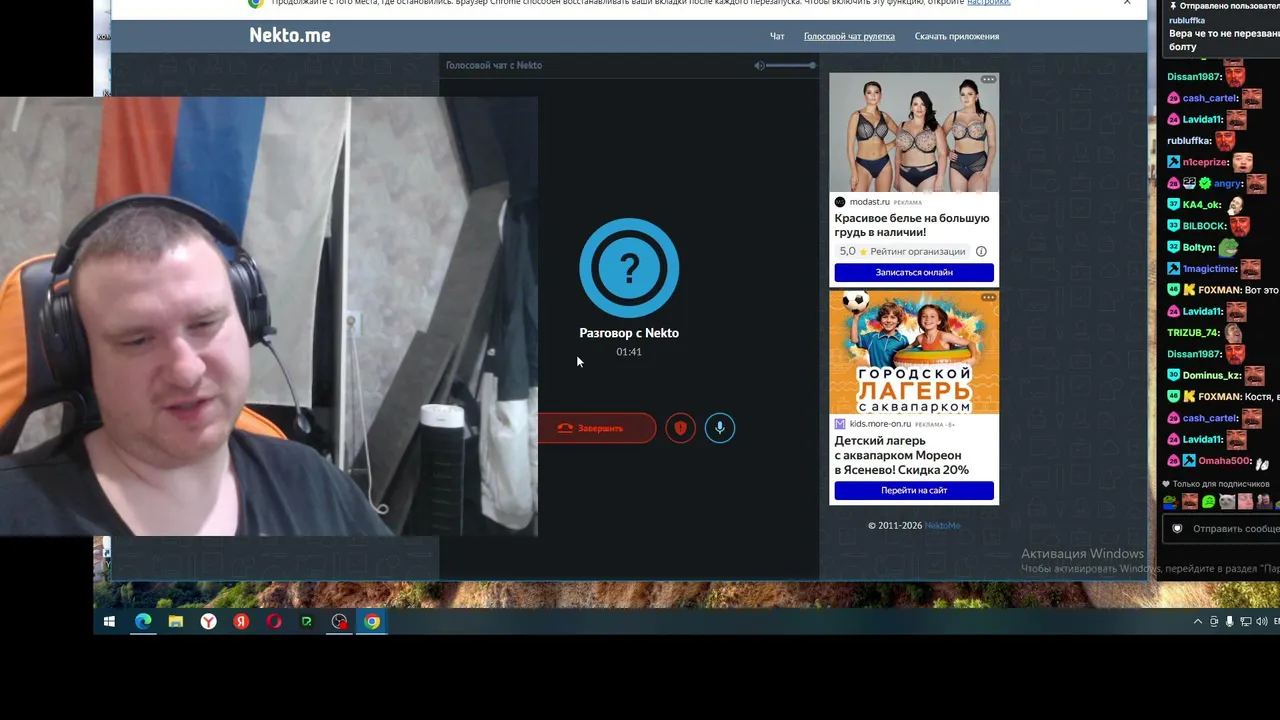Click the Только для подписчиков label
This screenshot has width=1280, height=720.
click(x=1221, y=484)
